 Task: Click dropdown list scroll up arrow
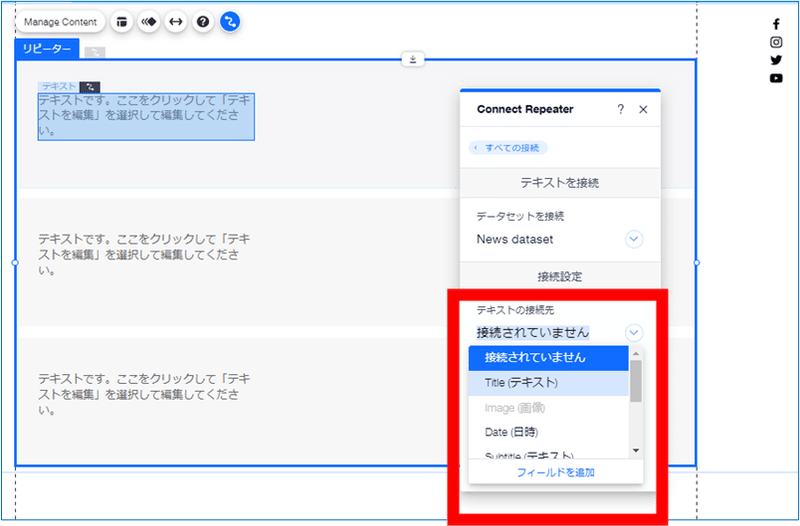[636, 354]
